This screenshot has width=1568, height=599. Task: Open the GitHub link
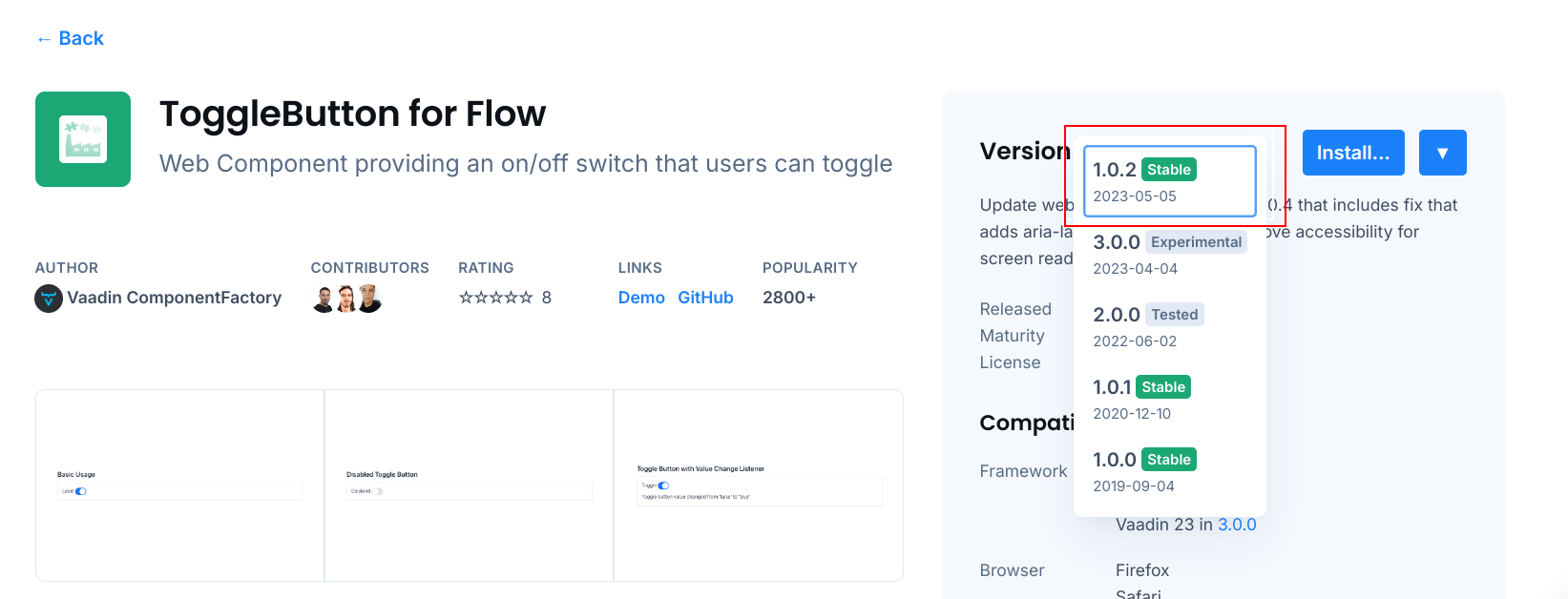click(x=705, y=298)
